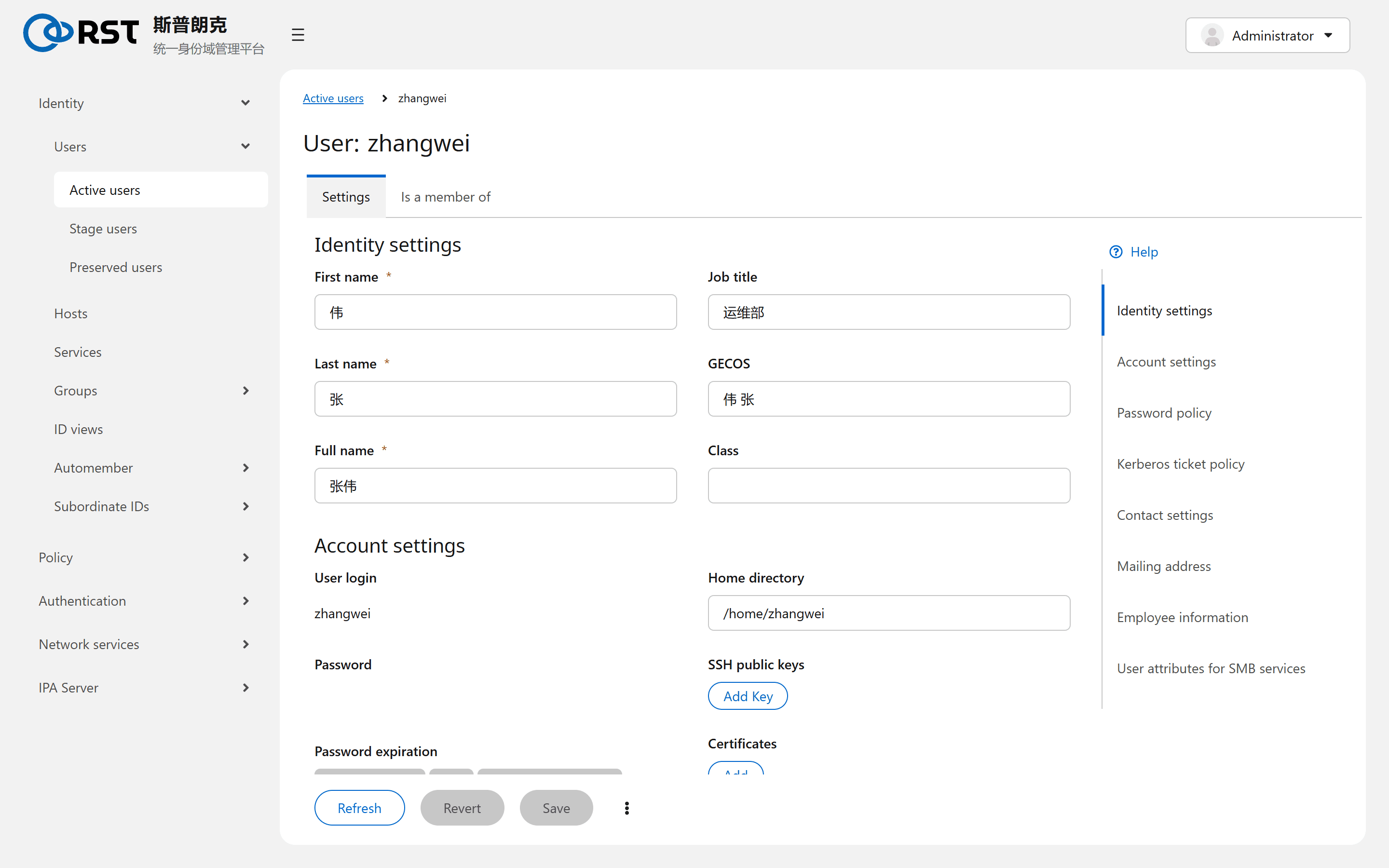This screenshot has height=868, width=1389.
Task: Switch to Is a member of tab
Action: coord(446,197)
